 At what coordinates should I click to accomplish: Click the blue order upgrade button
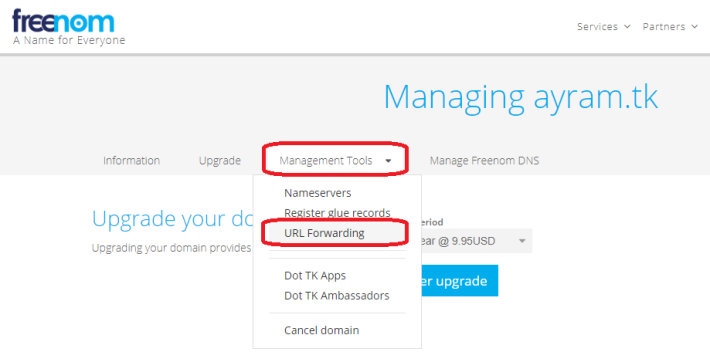460,281
